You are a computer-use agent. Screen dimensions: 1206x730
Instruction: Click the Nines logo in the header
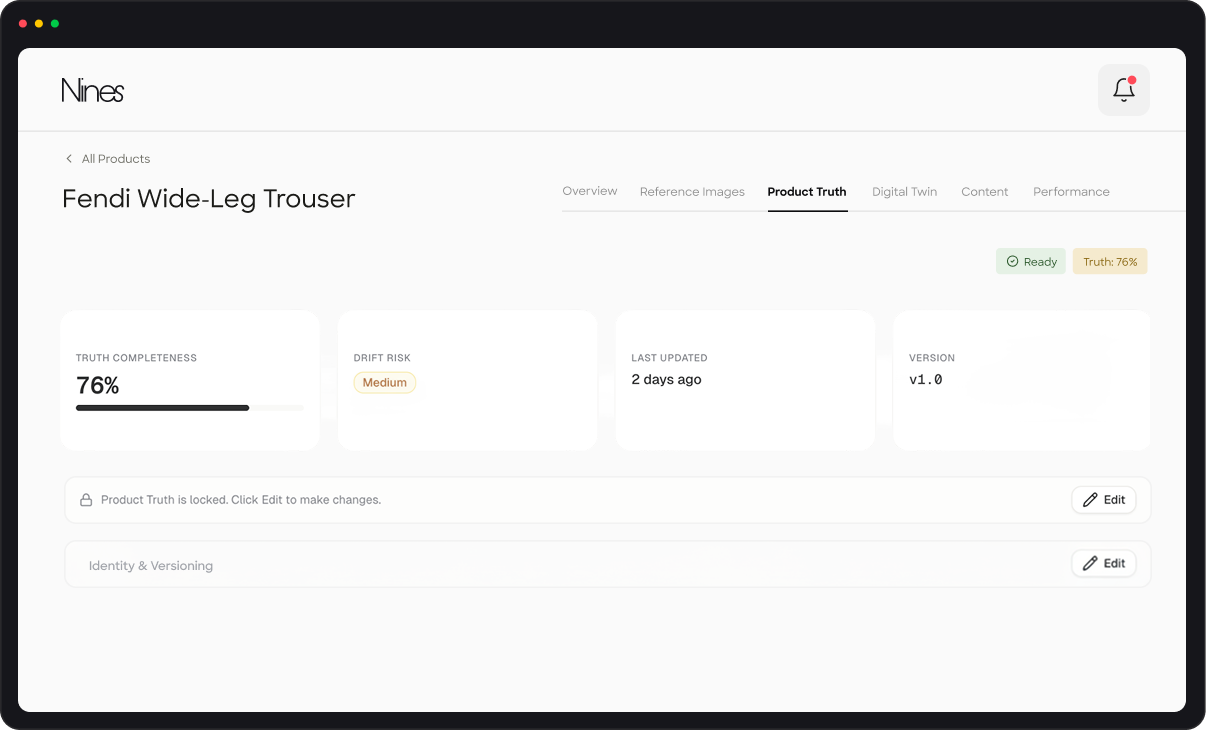(x=92, y=90)
